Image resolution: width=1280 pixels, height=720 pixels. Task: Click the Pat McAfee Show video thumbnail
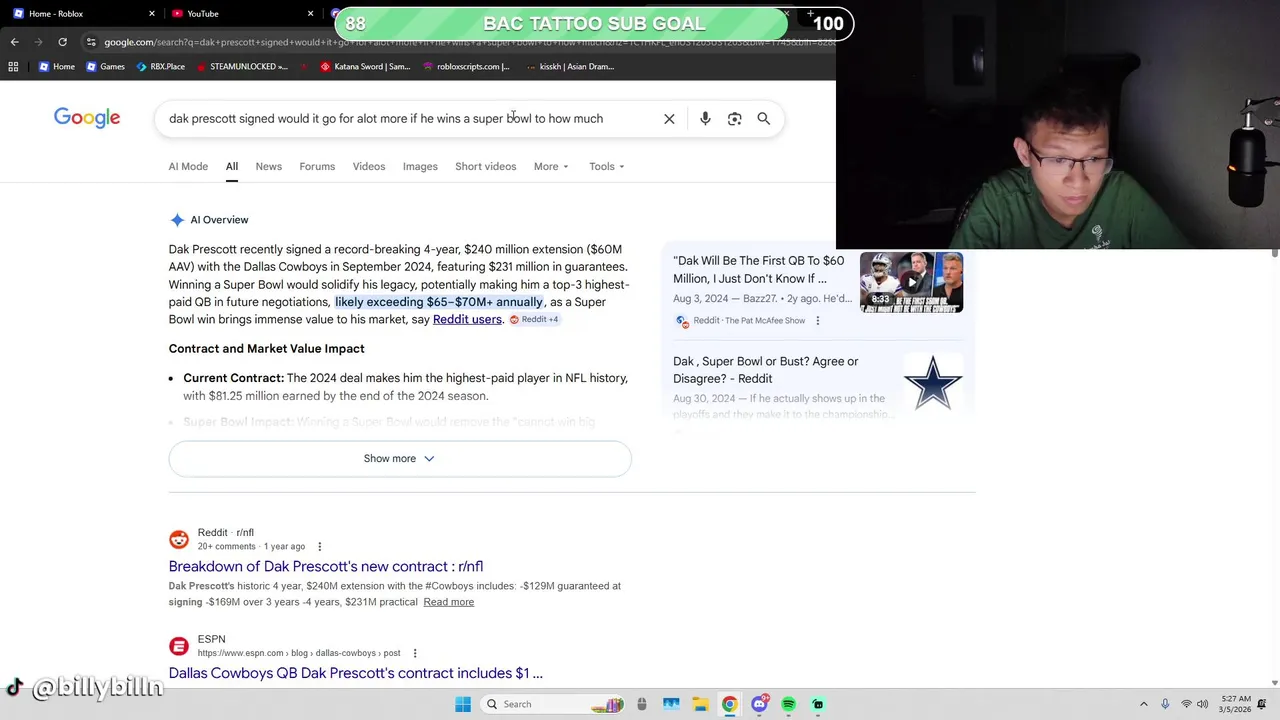[x=911, y=282]
